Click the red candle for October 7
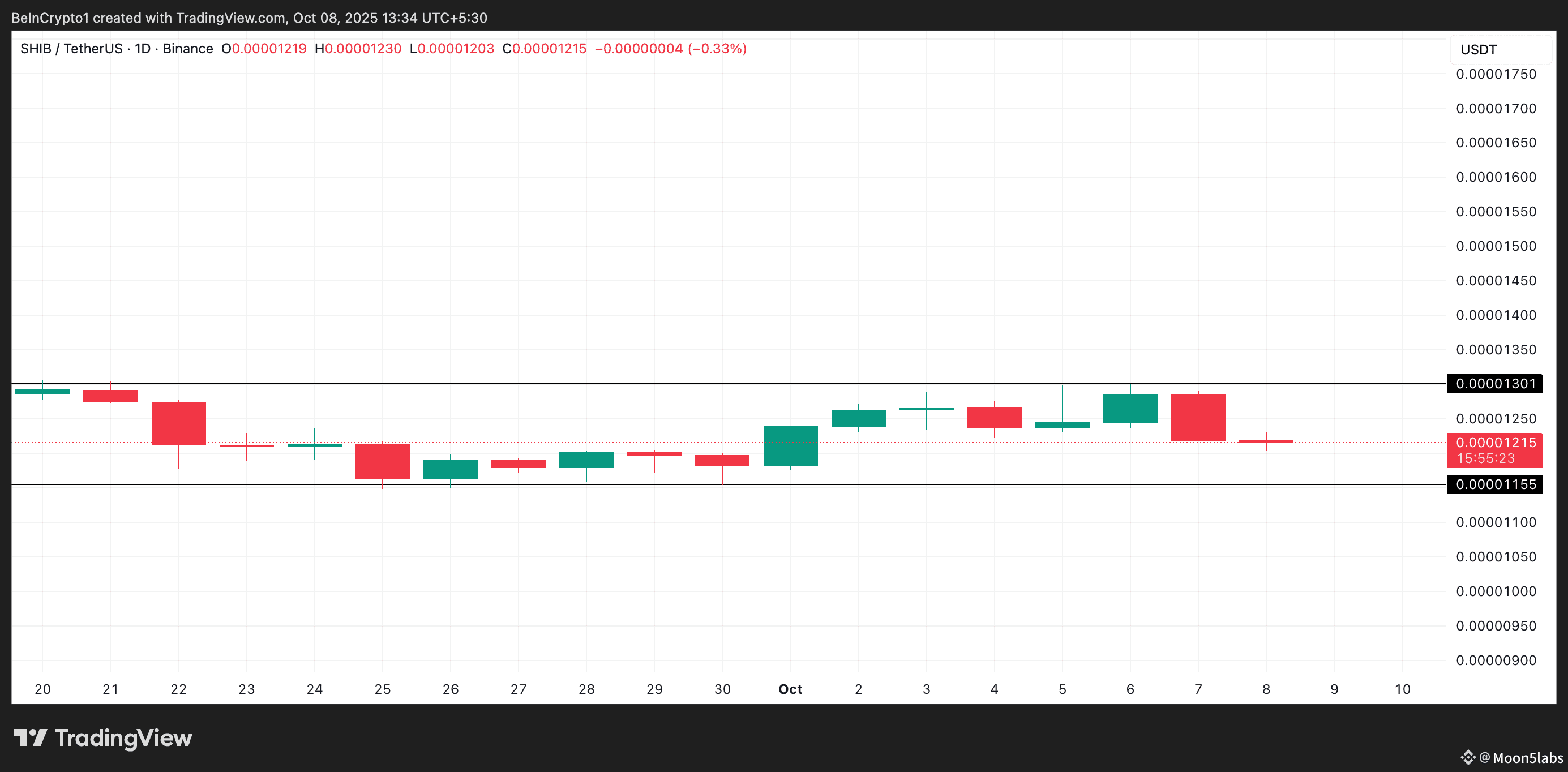This screenshot has width=1568, height=772. point(1198,418)
